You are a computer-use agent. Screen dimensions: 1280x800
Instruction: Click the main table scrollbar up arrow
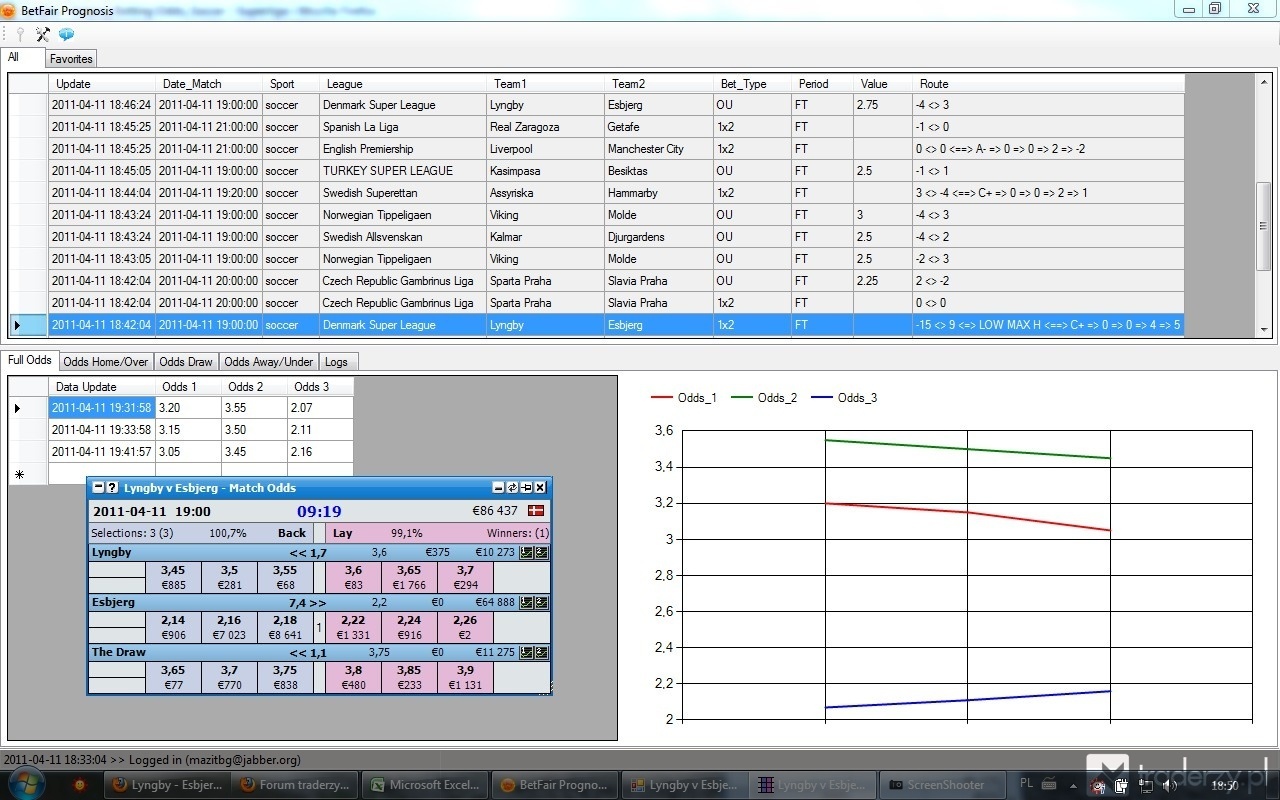click(1264, 82)
